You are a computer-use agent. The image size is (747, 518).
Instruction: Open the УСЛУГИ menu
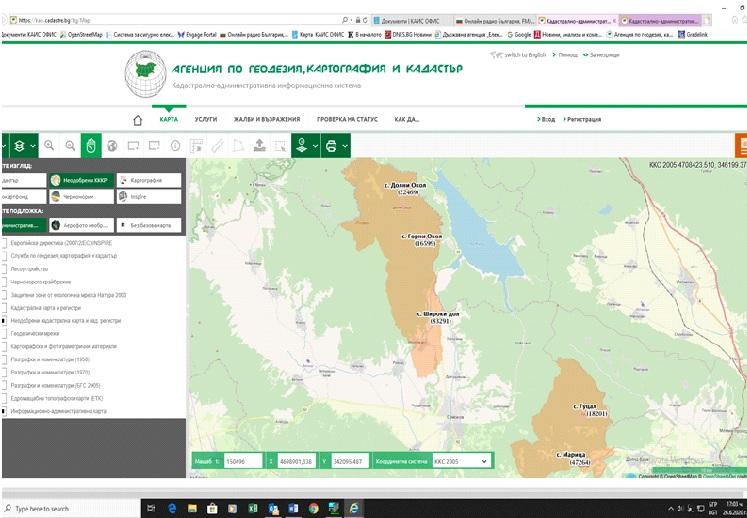point(206,119)
